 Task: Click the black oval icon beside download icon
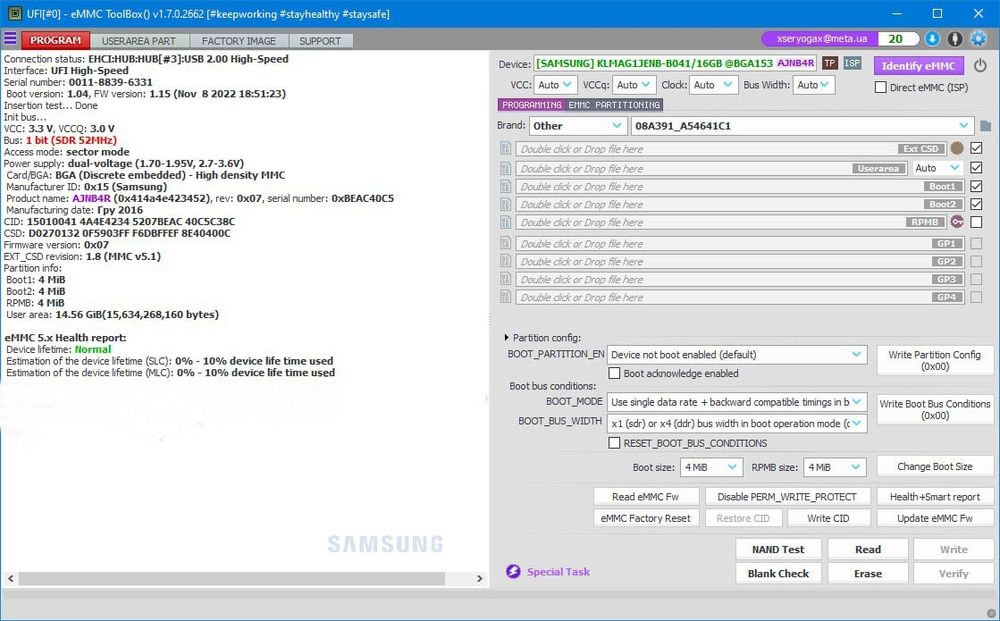point(955,39)
